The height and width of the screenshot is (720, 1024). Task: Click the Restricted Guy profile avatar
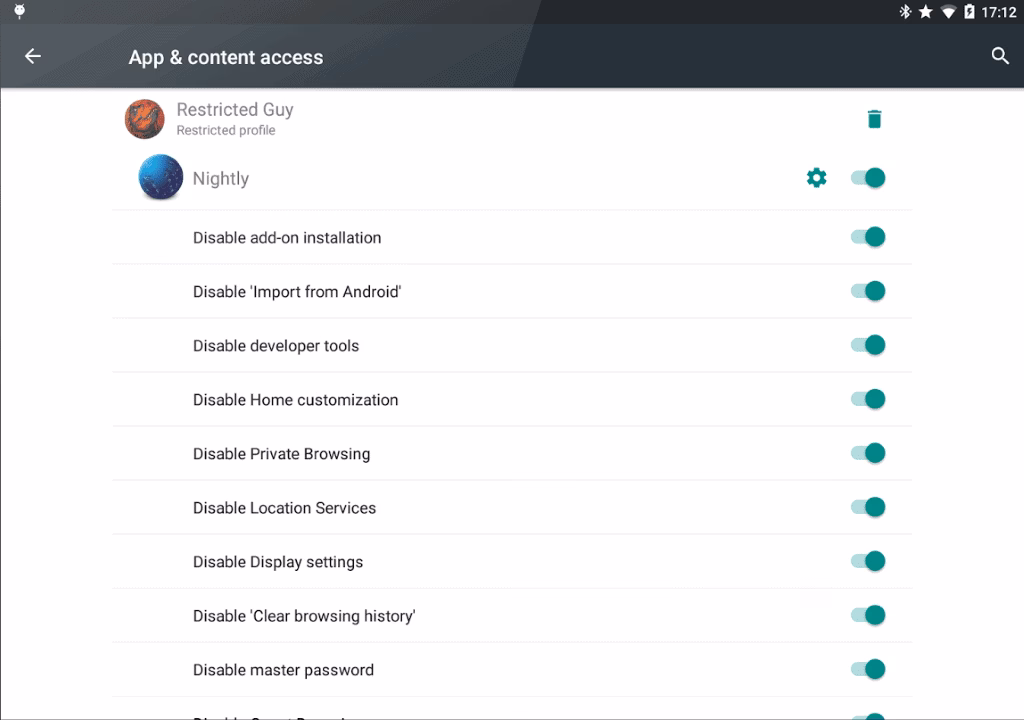coord(144,118)
